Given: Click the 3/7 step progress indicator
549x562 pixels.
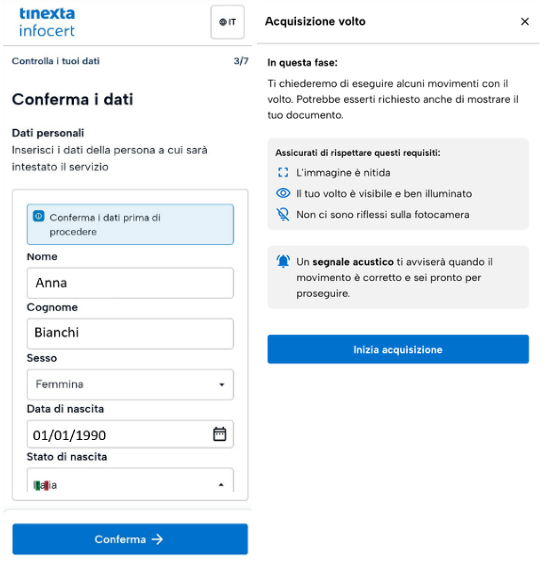Looking at the screenshot, I should [241, 61].
